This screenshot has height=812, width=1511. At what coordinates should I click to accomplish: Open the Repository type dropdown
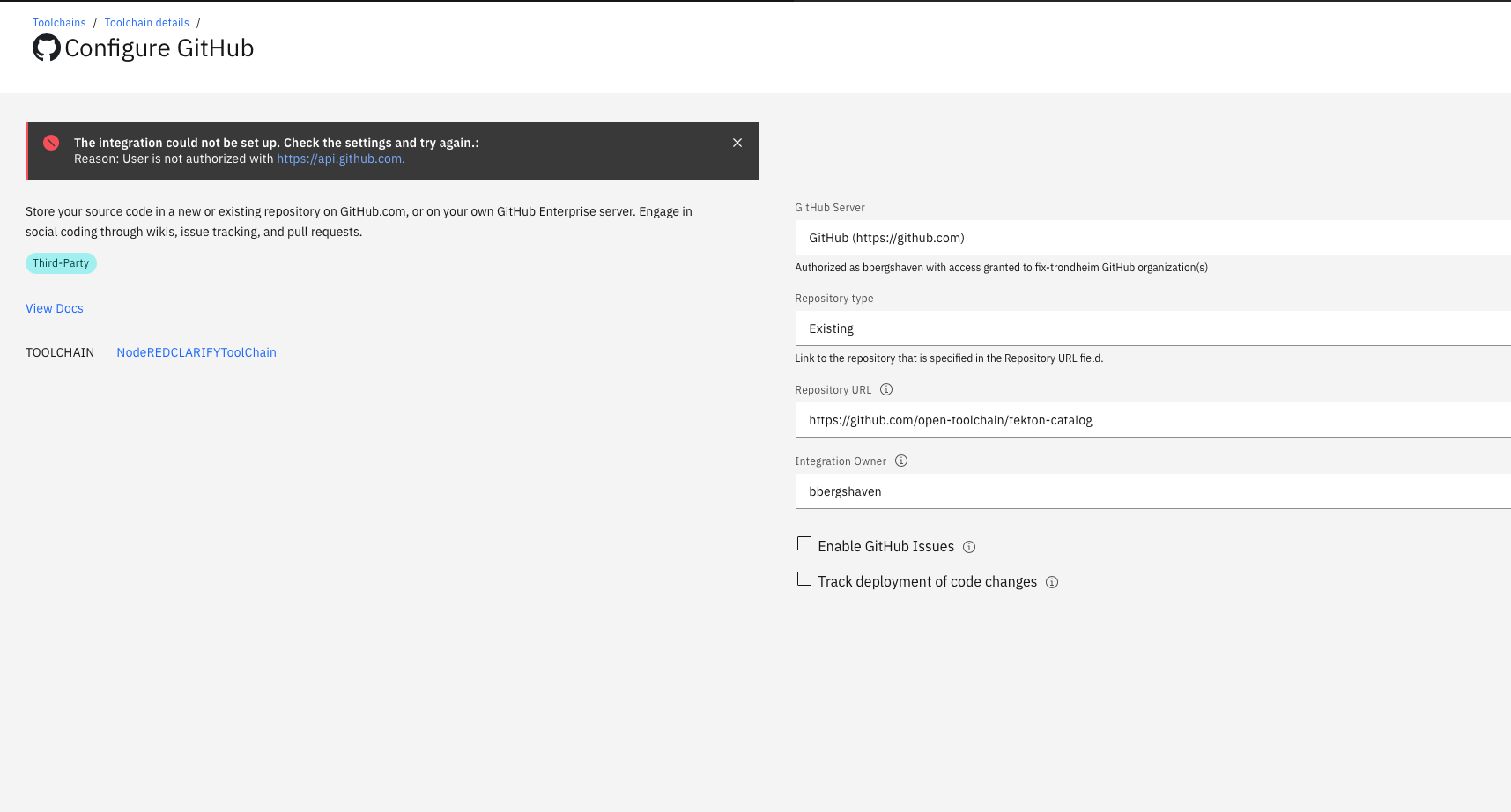[1152, 328]
